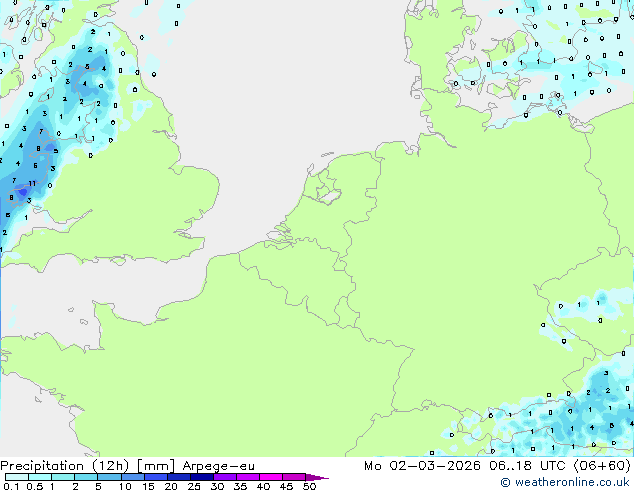
Task: Select legend swatch between 20 and 25
Action: tap(178, 477)
